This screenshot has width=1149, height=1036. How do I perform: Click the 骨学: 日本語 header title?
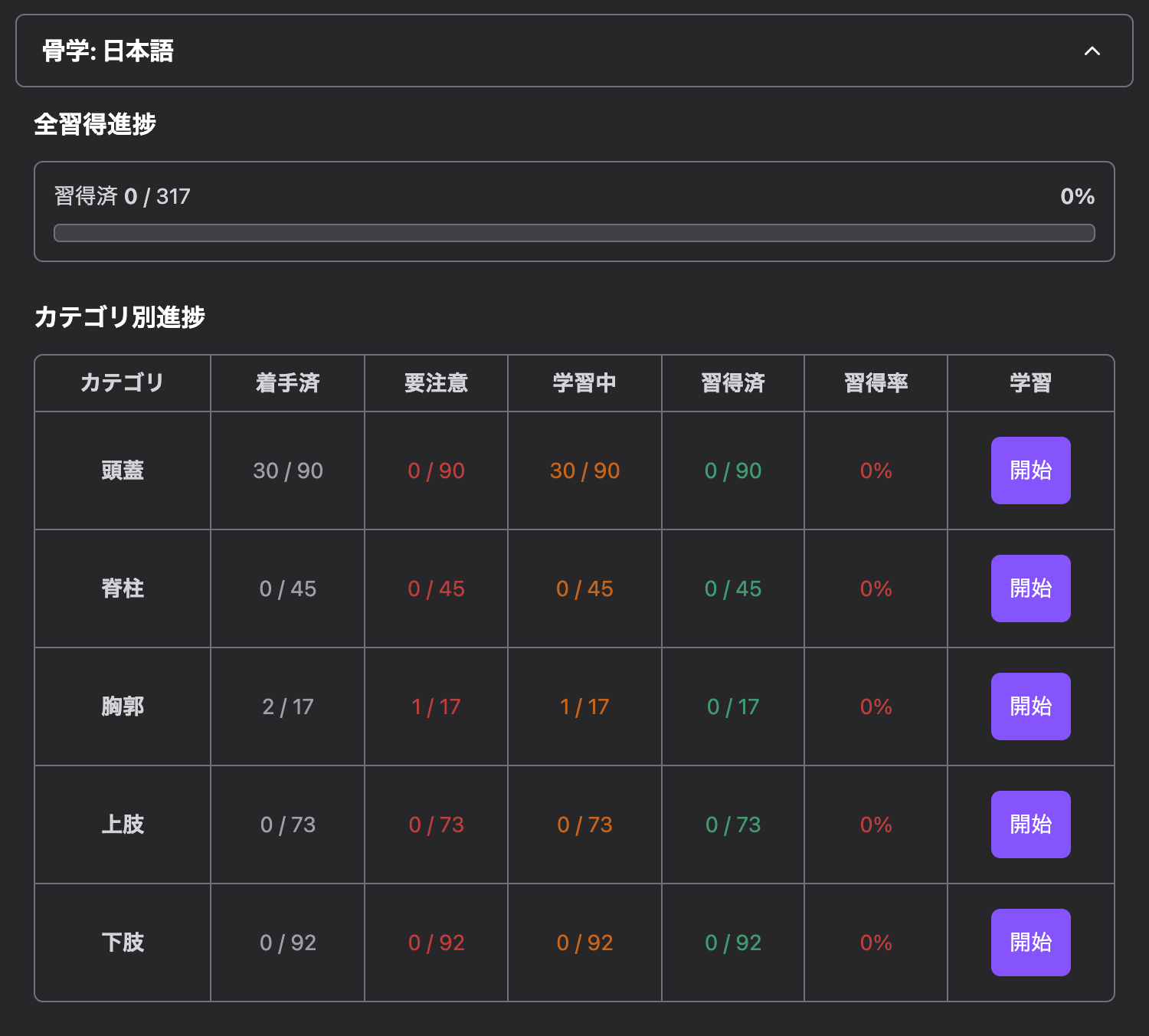click(108, 51)
